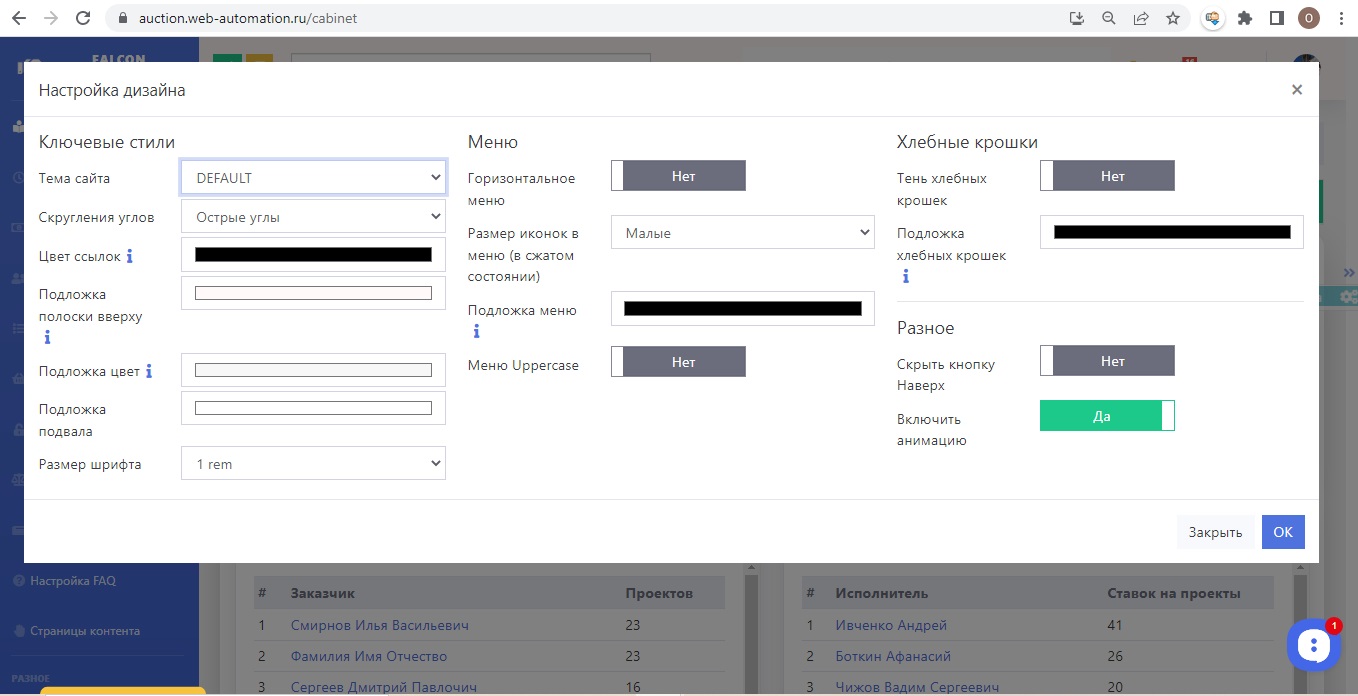Click info icon next to Цвет ссылок
Image resolution: width=1358 pixels, height=696 pixels.
point(129,256)
